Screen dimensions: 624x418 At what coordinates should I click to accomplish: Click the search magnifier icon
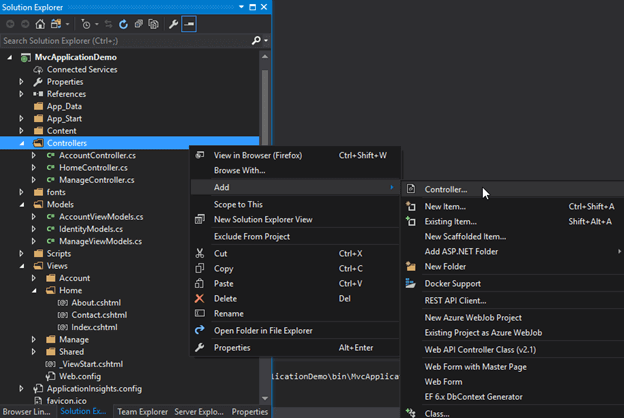tap(255, 41)
